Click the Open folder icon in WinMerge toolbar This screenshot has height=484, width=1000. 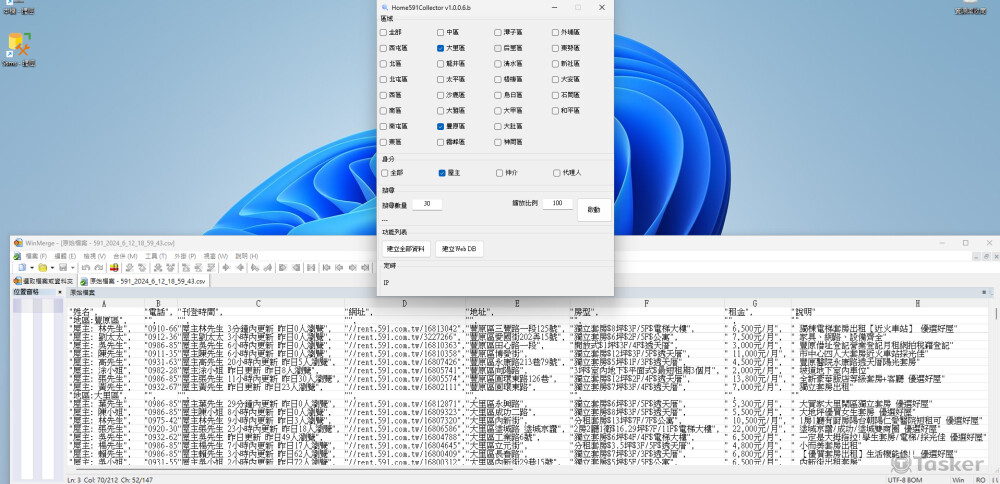click(x=43, y=268)
